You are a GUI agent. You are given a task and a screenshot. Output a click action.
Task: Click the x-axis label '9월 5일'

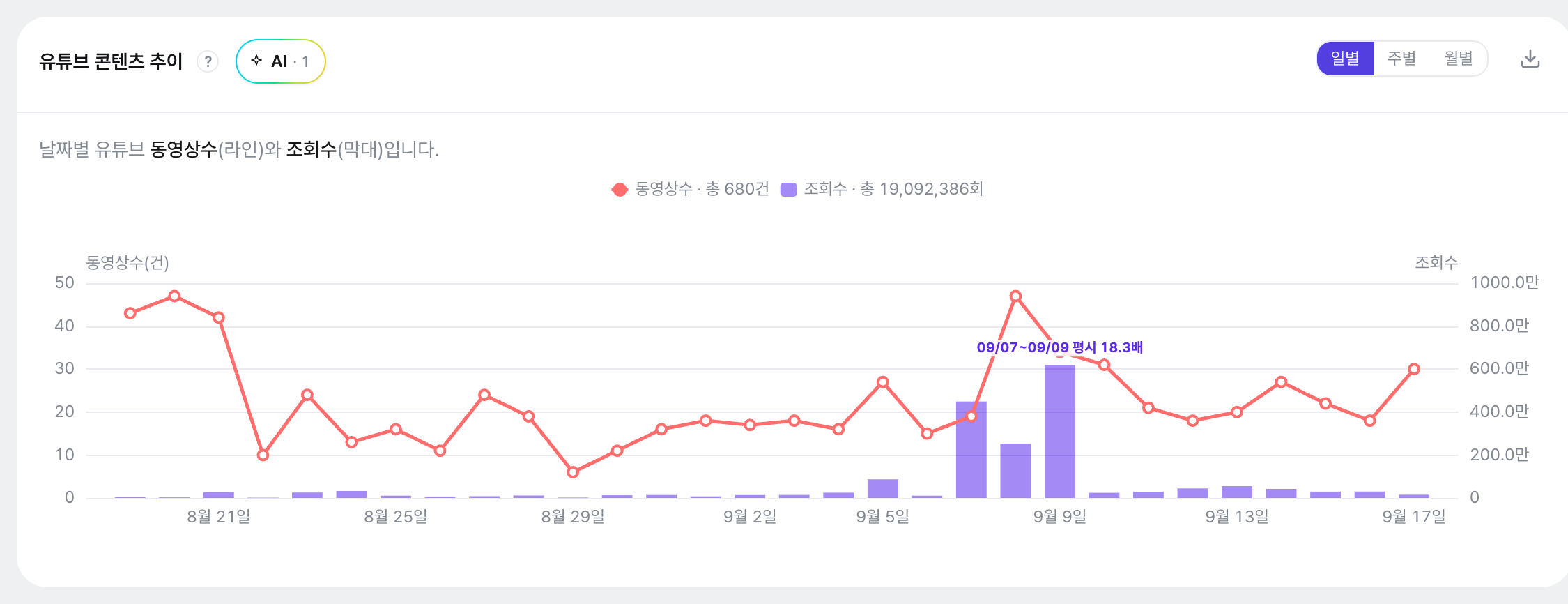coord(883,517)
